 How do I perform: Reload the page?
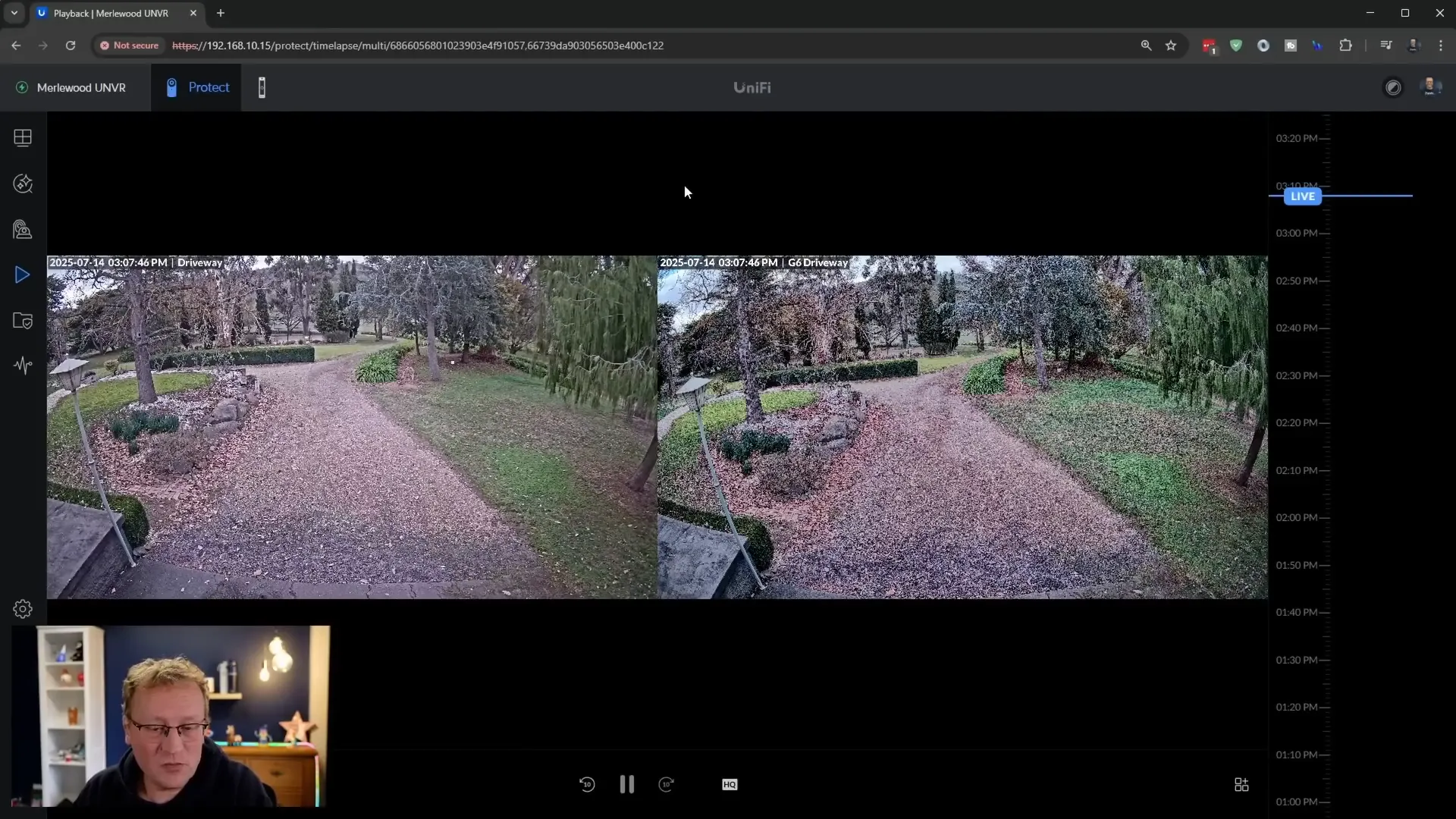click(x=71, y=45)
